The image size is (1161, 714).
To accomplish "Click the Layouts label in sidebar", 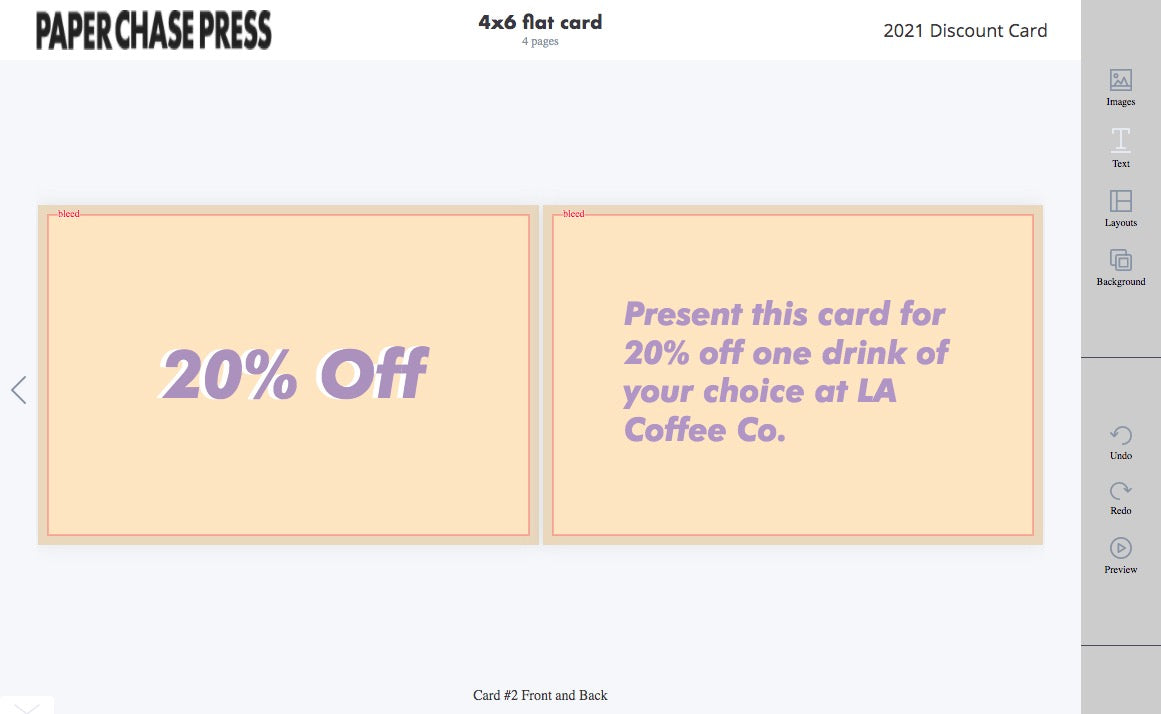I will tap(1120, 223).
